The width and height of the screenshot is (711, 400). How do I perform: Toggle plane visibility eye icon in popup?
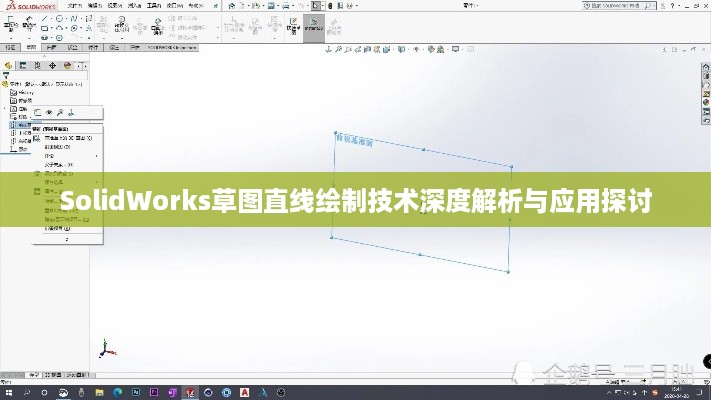pos(49,112)
